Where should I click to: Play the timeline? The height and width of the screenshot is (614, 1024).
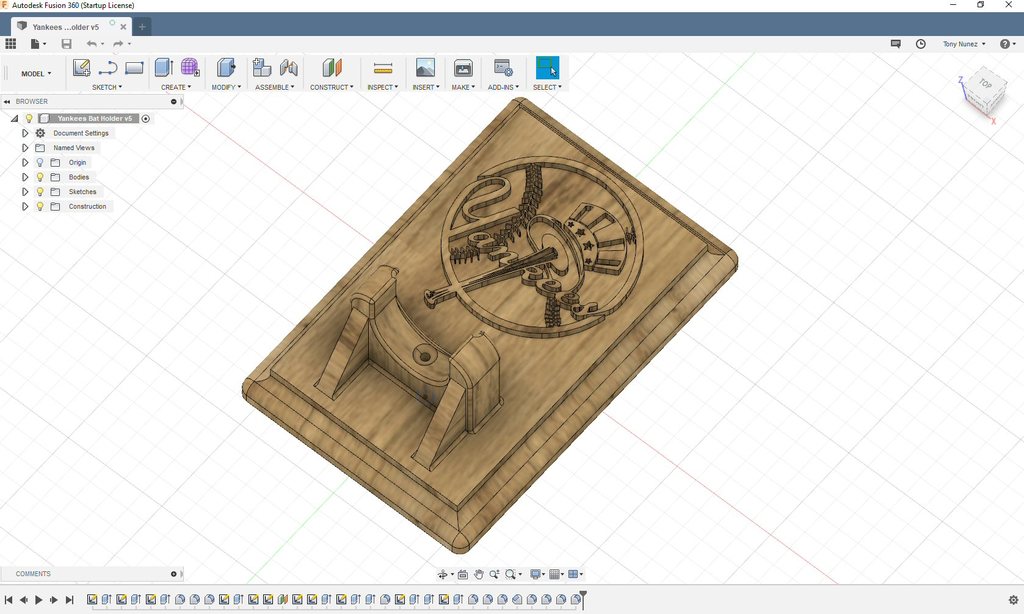tap(39, 600)
